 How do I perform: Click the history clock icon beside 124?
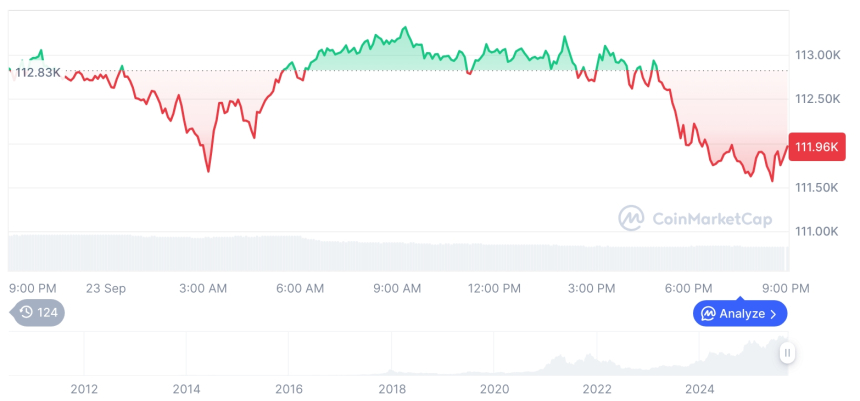coord(26,312)
